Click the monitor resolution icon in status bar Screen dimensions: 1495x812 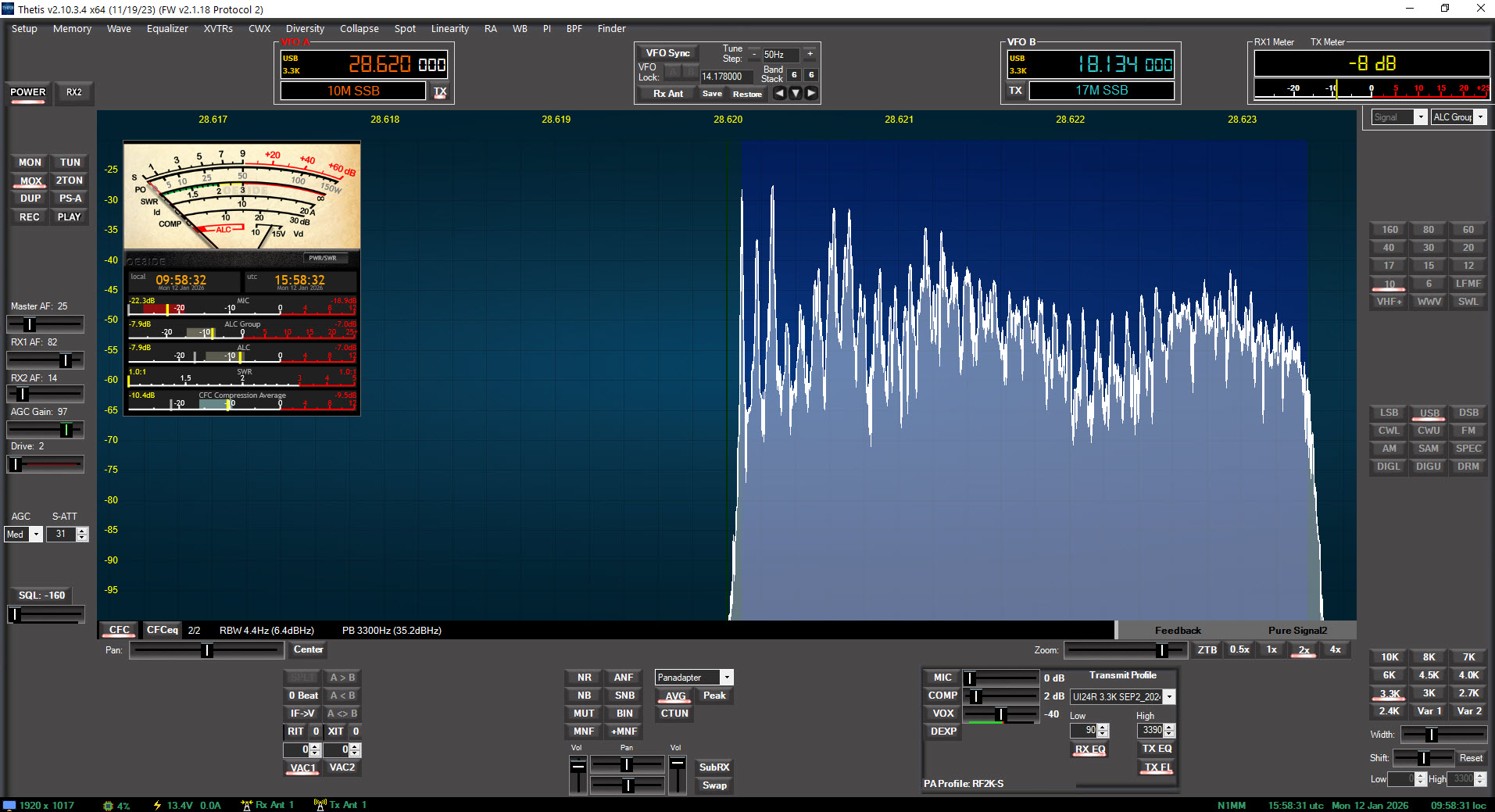[x=9, y=805]
